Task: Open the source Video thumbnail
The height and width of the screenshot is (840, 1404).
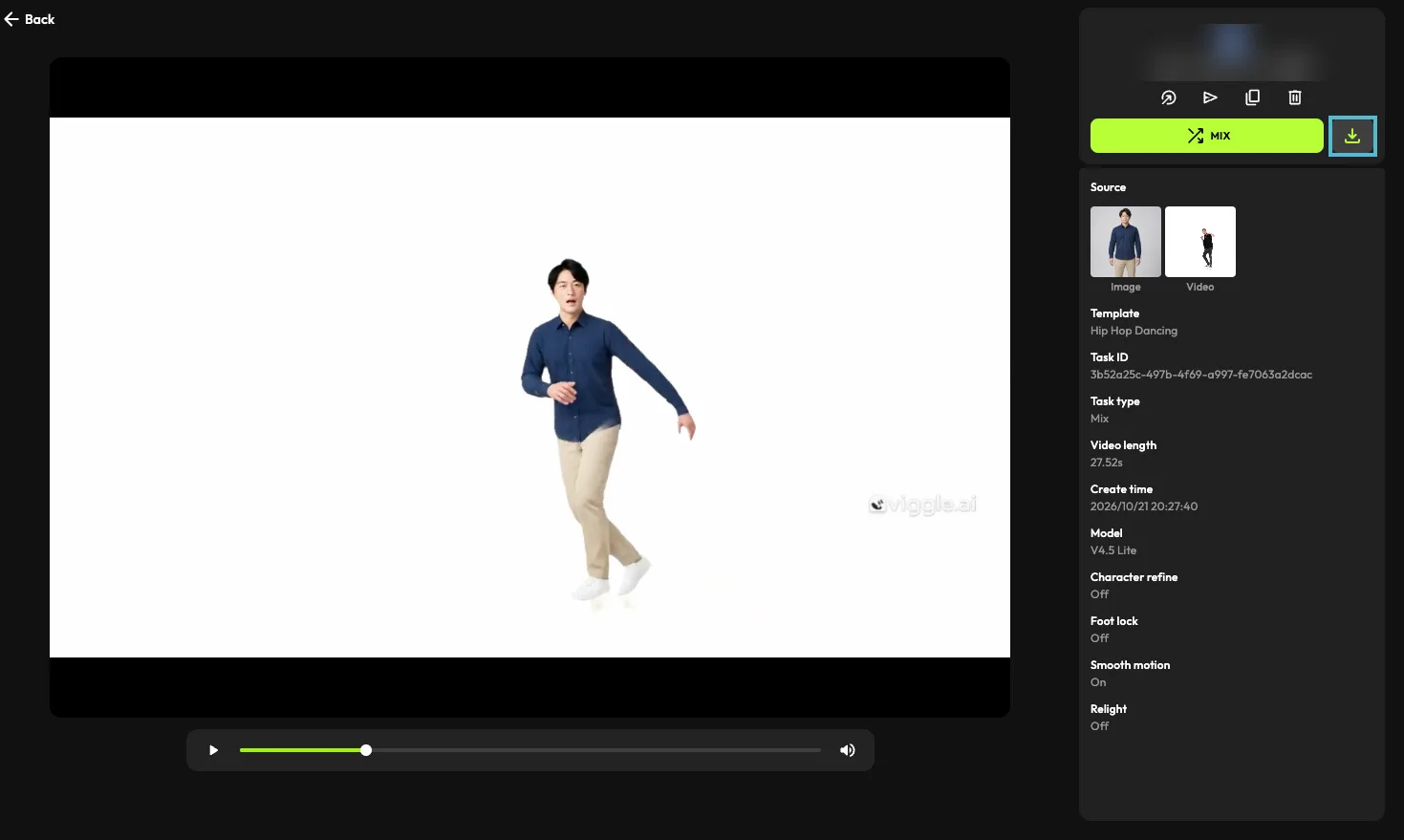Action: tap(1200, 242)
